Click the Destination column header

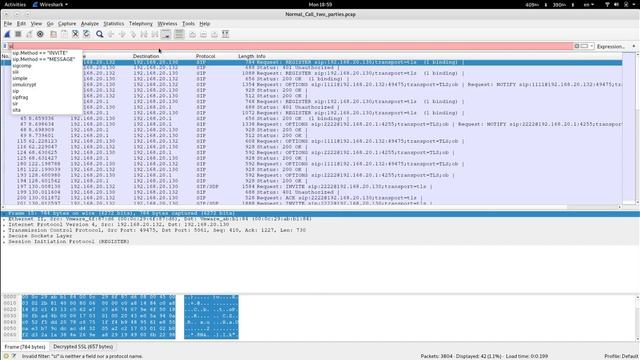point(146,56)
